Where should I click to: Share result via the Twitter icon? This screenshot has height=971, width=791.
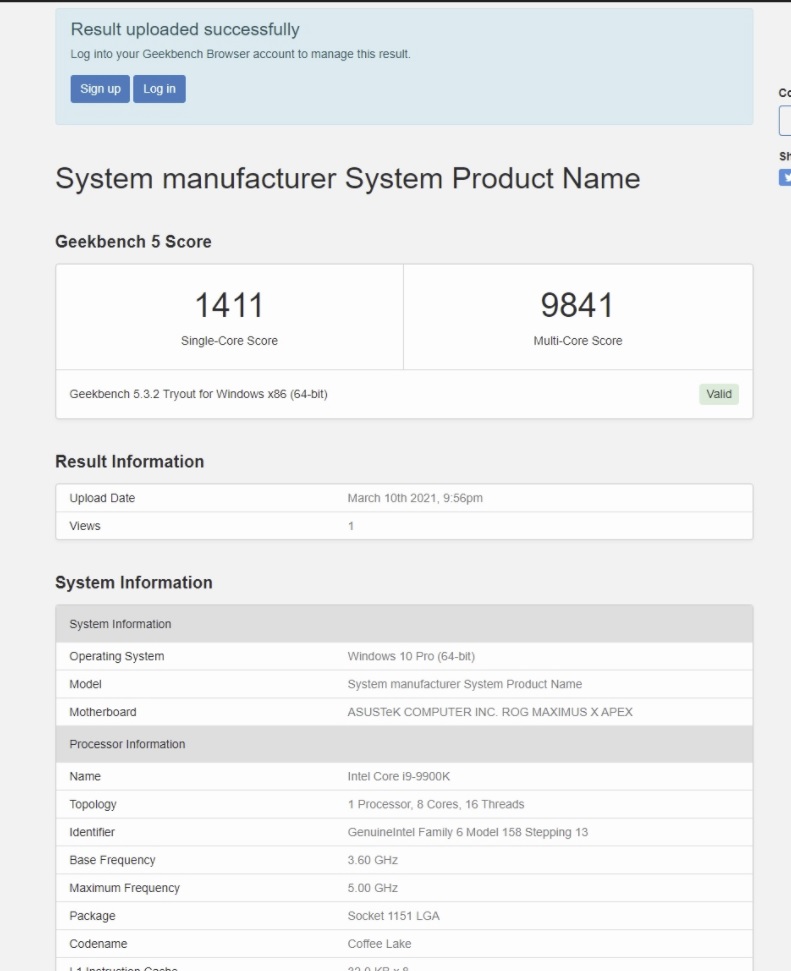point(785,177)
